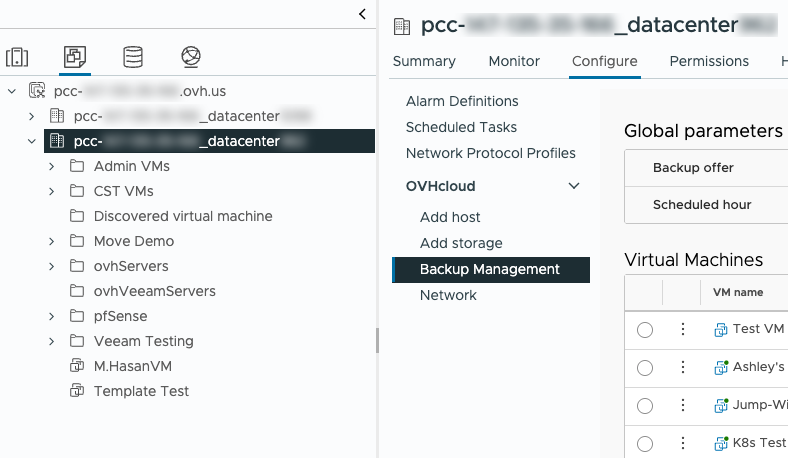The height and width of the screenshot is (458, 788).
Task: Collapse the selected pcc datacenter node
Action: coord(32,141)
